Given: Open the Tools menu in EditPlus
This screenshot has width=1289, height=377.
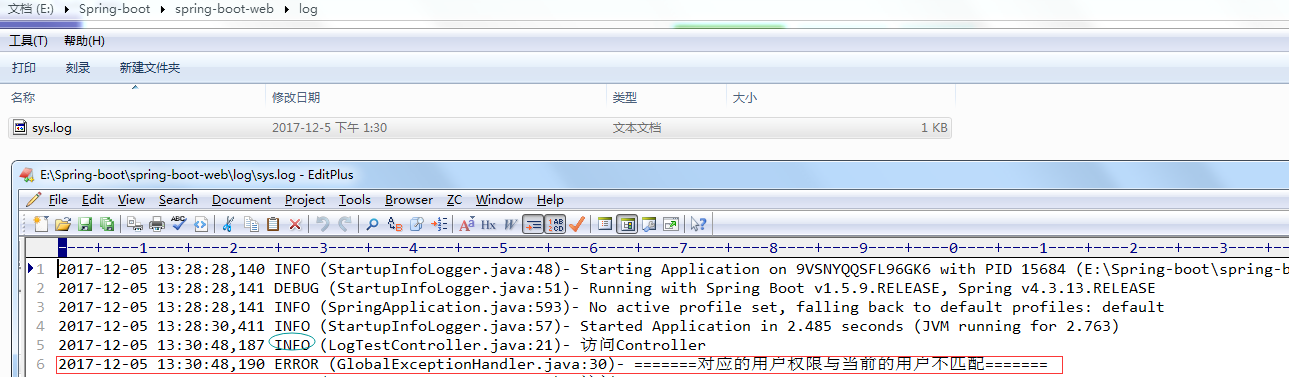Looking at the screenshot, I should click(355, 200).
